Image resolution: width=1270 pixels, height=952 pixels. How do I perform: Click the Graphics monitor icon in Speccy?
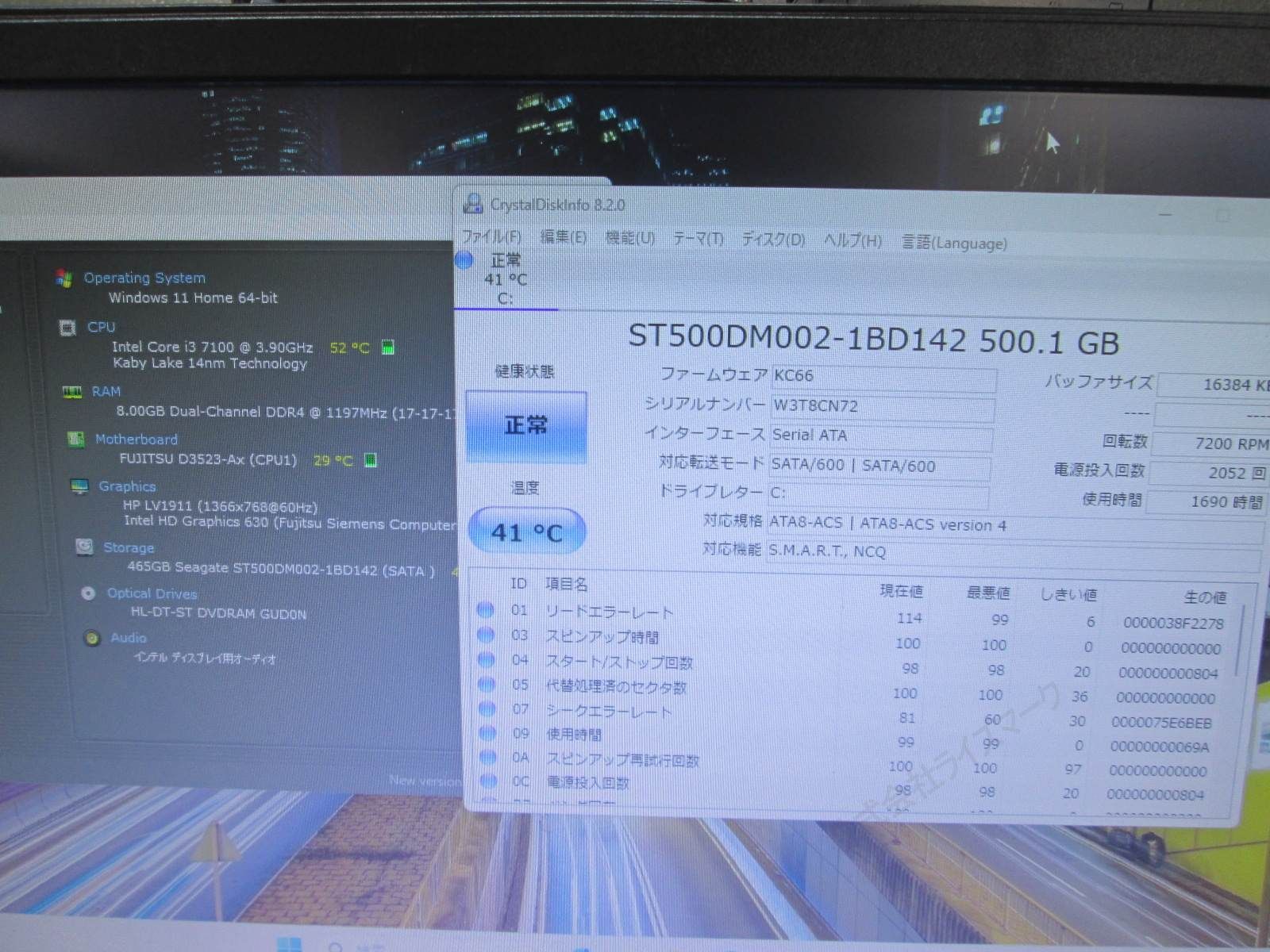pos(79,486)
